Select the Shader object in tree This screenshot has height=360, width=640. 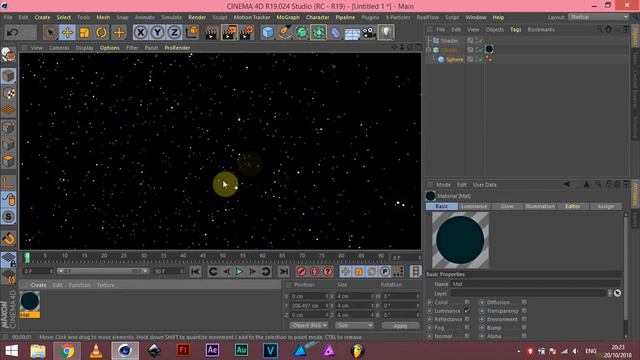click(x=449, y=41)
